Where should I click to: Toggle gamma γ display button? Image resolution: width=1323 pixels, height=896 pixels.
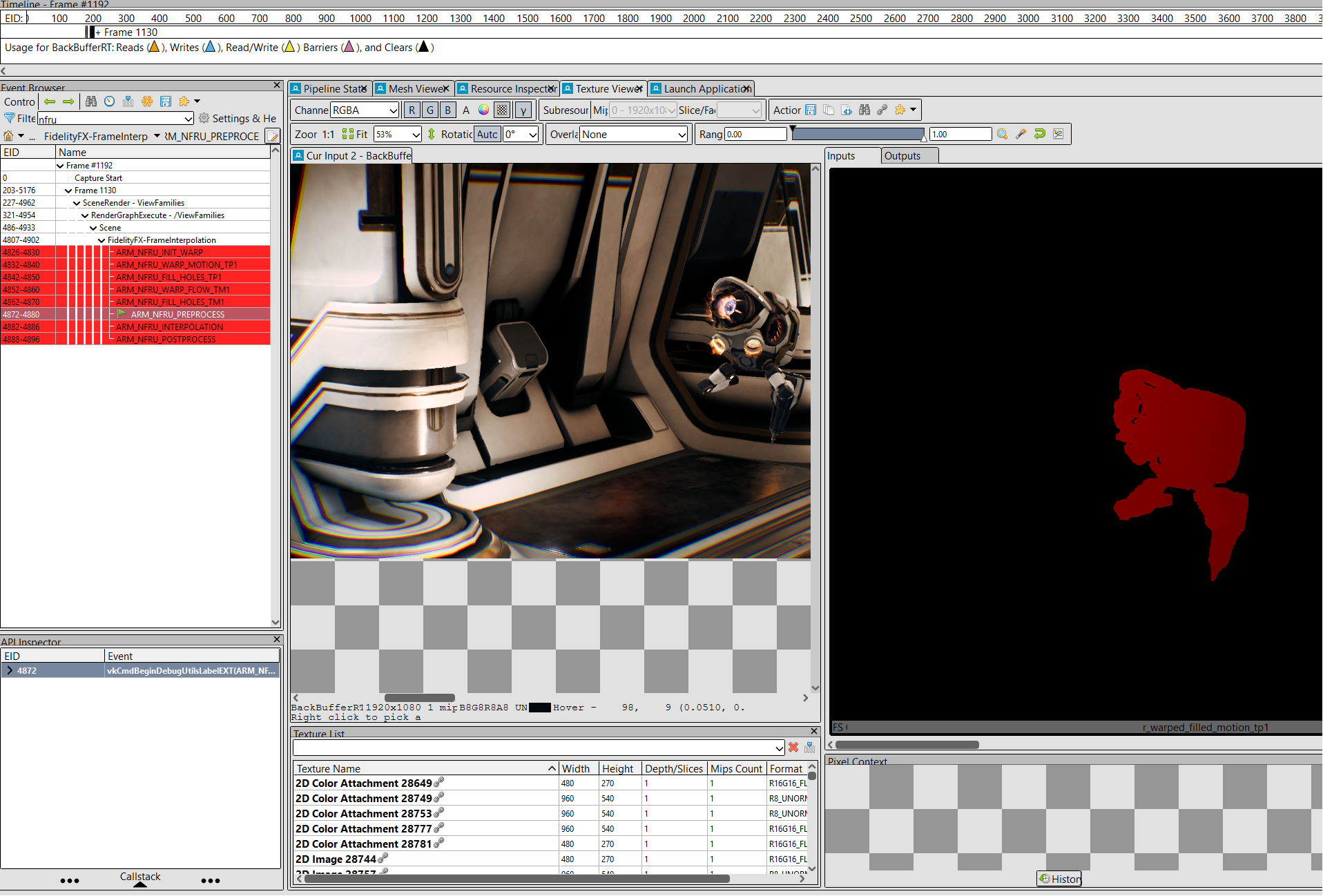523,110
